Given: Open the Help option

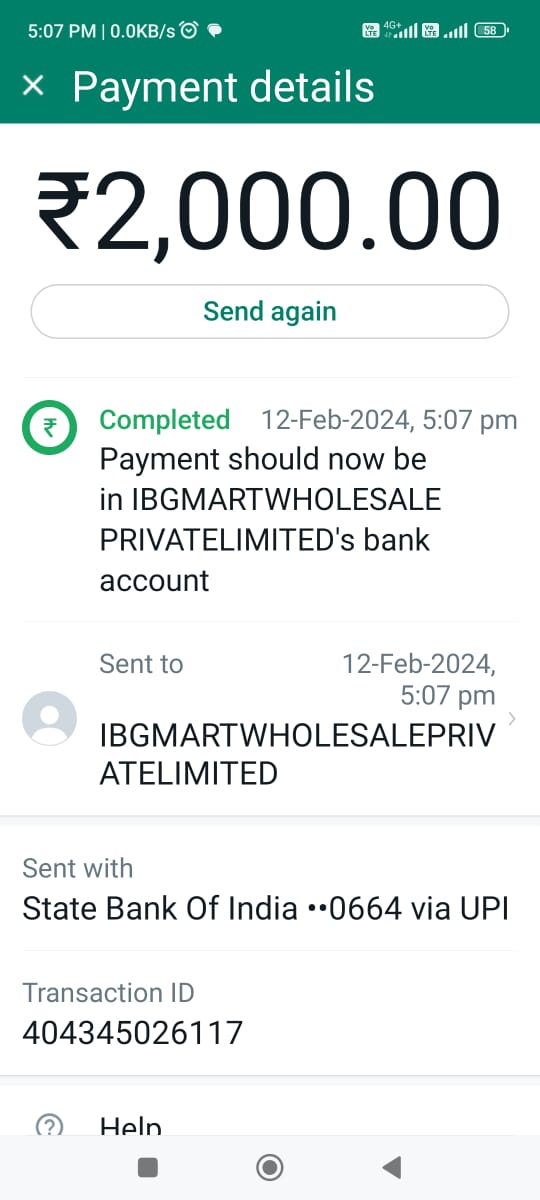Looking at the screenshot, I should pos(131,1125).
